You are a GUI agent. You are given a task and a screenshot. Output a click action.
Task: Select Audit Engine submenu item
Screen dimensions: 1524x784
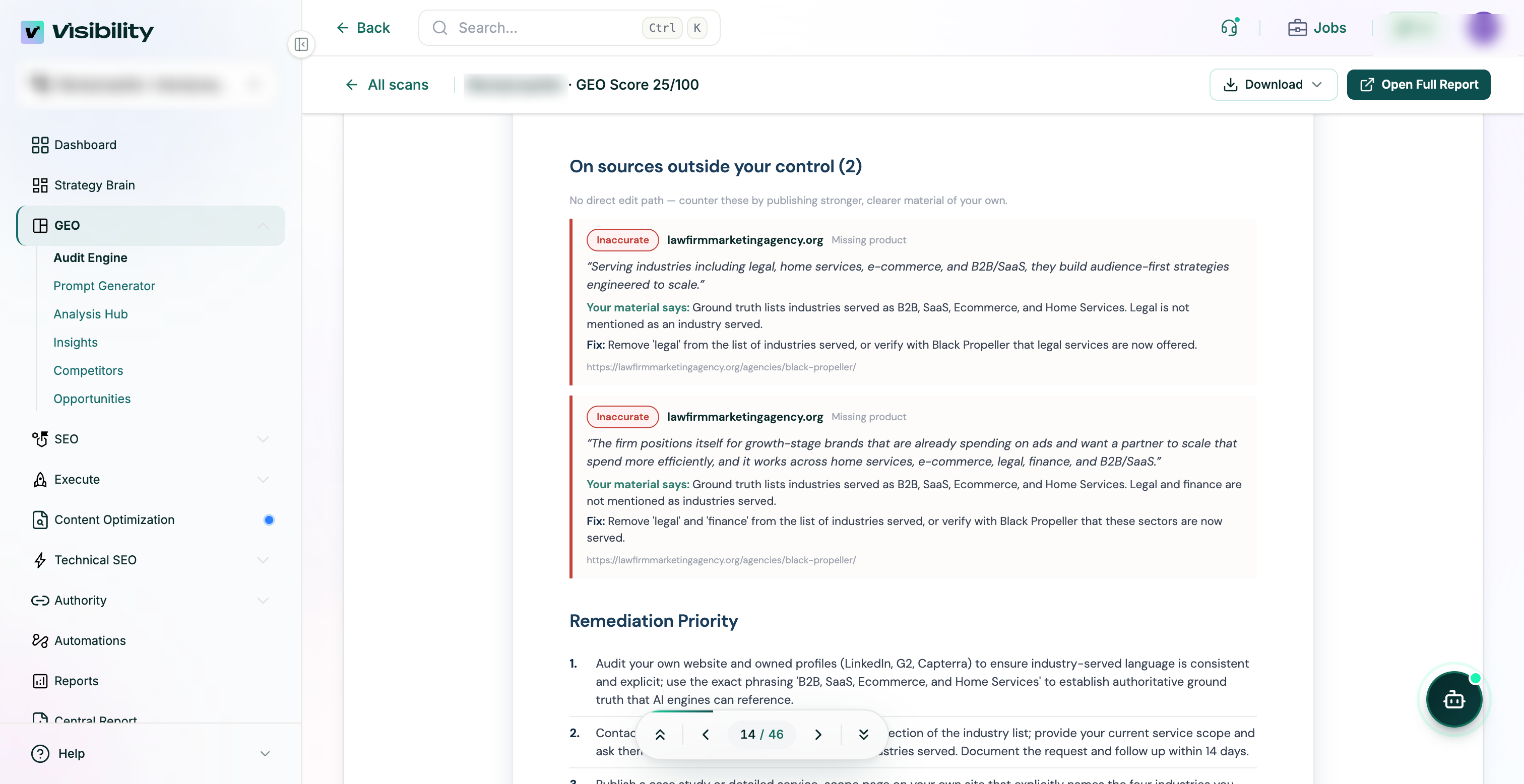tap(91, 257)
